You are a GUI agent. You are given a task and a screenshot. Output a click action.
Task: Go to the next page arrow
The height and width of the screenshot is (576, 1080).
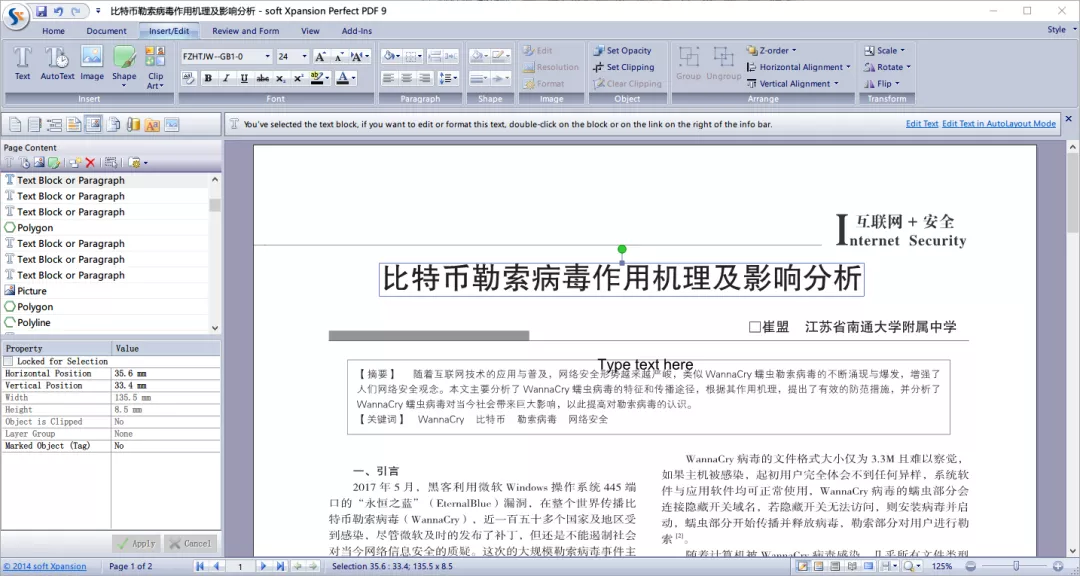[263, 566]
